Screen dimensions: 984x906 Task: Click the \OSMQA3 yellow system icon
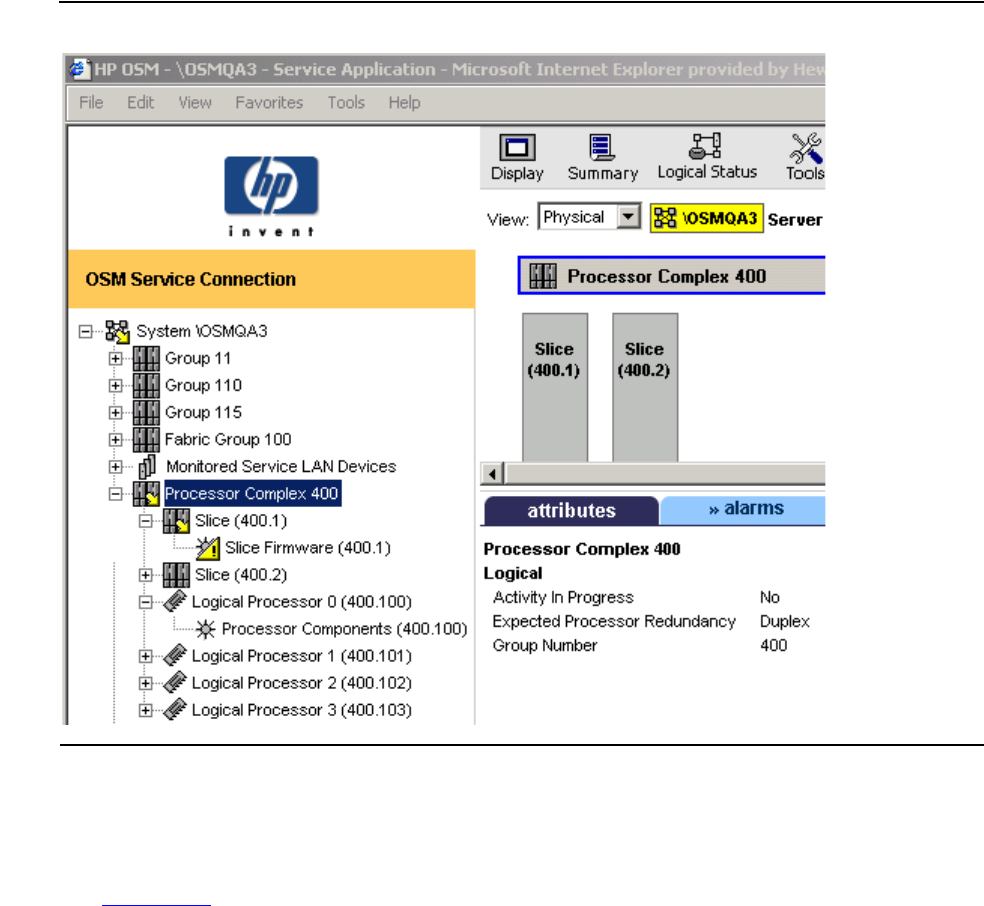coord(665,218)
